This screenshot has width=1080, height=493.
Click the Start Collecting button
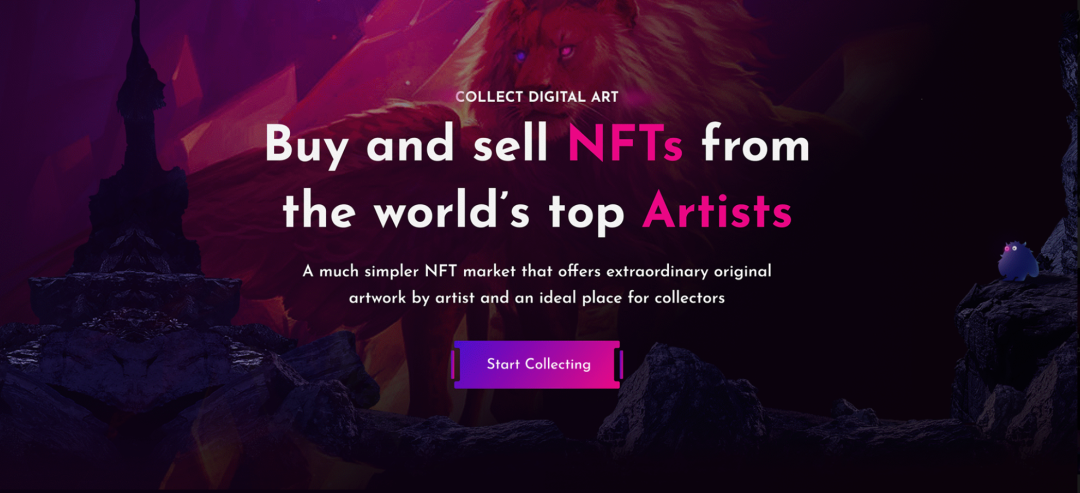tap(537, 364)
